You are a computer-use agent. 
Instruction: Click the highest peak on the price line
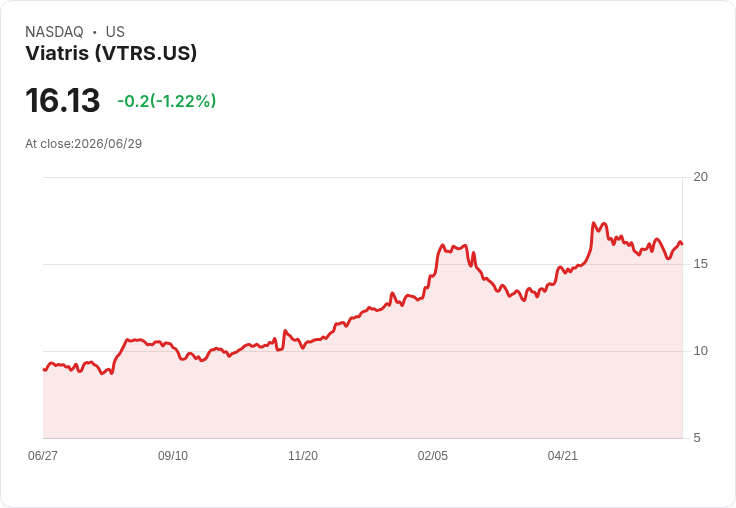pos(593,223)
